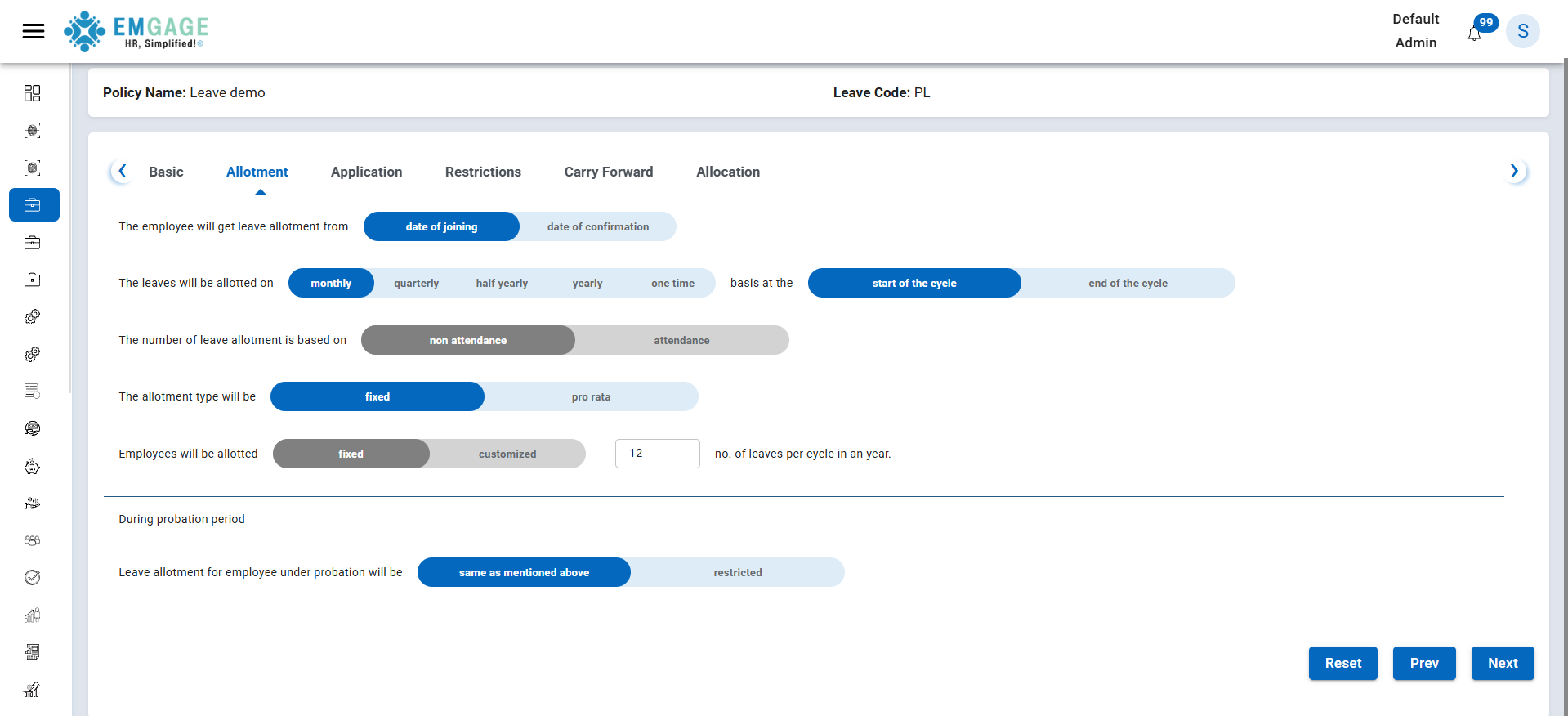This screenshot has height=716, width=1568.
Task: Click the leaves per cycle number field
Action: pyautogui.click(x=657, y=454)
